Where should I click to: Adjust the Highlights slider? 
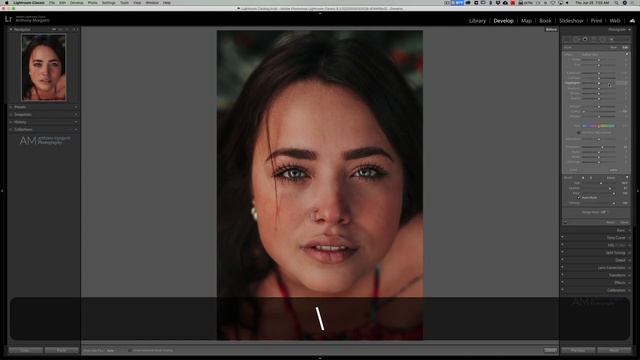(599, 83)
